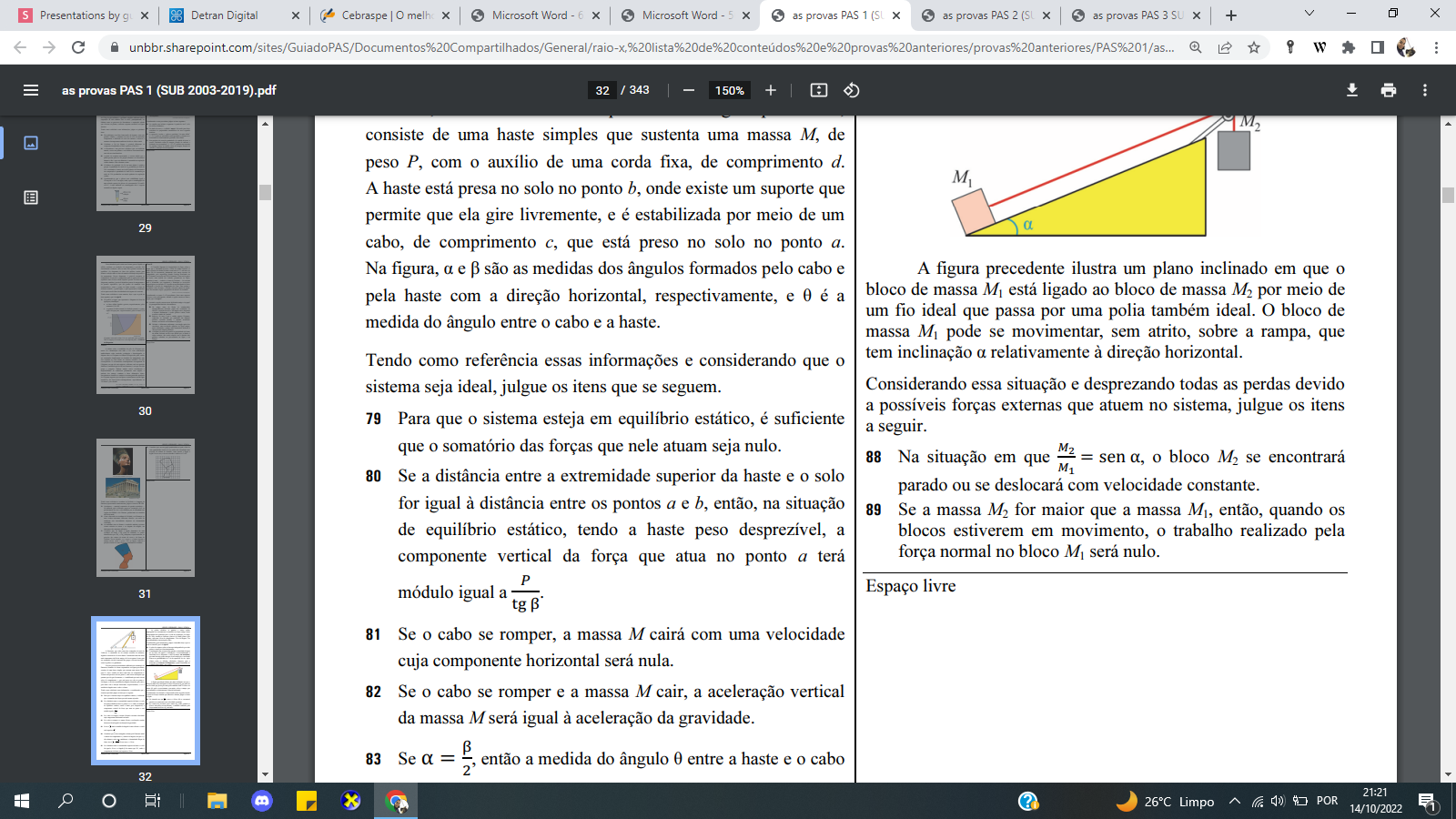This screenshot has height=819, width=1456.
Task: Go back in browser history
Action: tap(20, 47)
